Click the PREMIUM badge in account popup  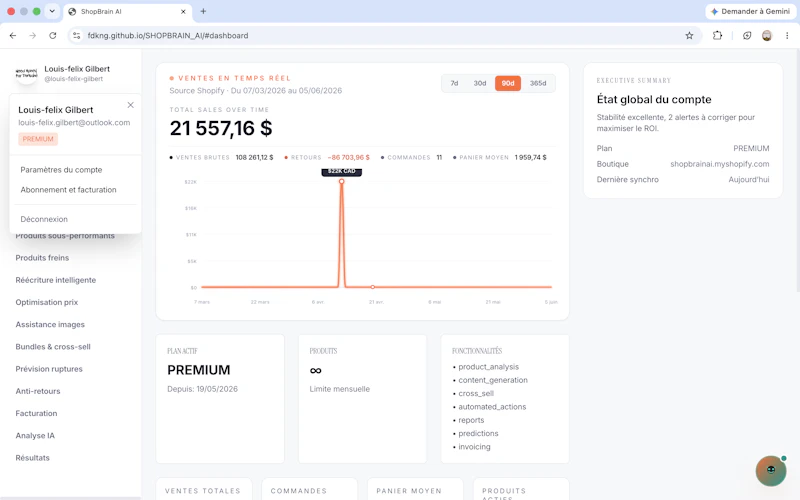coord(38,139)
